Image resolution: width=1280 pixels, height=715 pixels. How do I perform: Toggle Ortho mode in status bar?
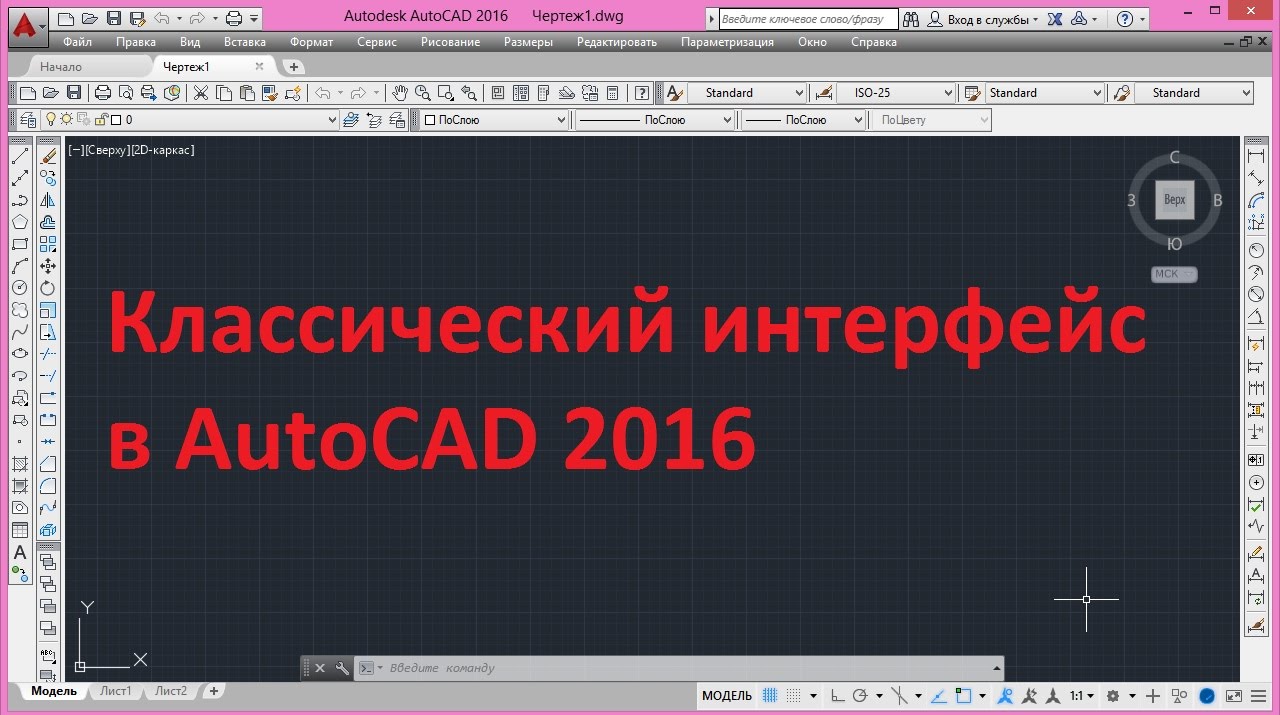coord(838,696)
